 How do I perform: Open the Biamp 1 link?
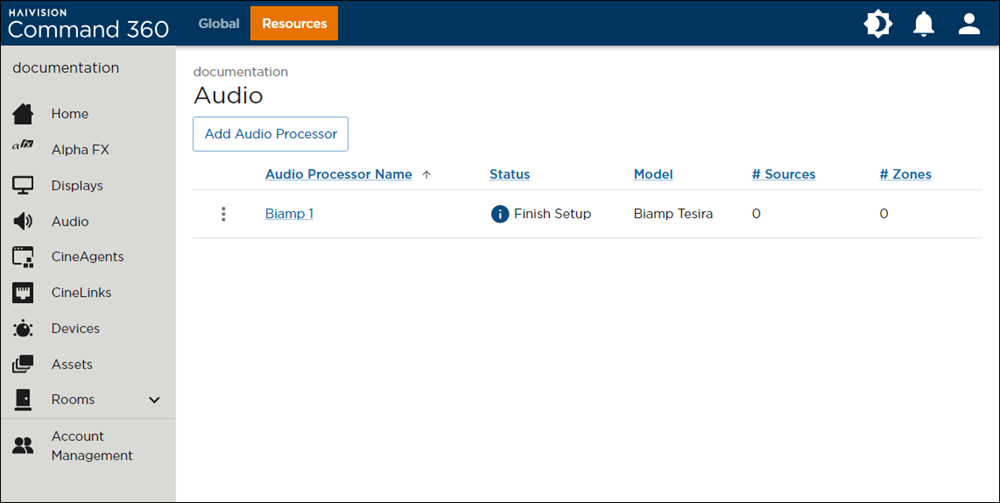pyautogui.click(x=289, y=214)
